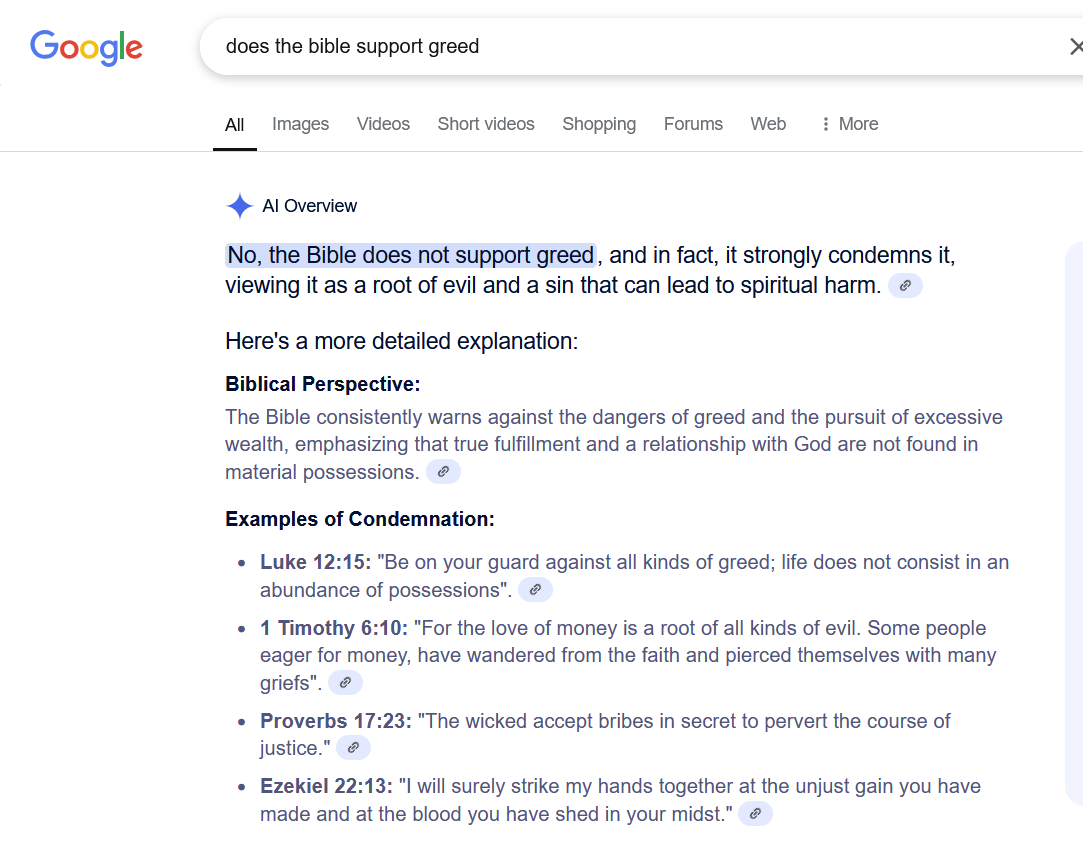The width and height of the screenshot is (1083, 849).
Task: Switch to the Videos tab
Action: click(383, 124)
